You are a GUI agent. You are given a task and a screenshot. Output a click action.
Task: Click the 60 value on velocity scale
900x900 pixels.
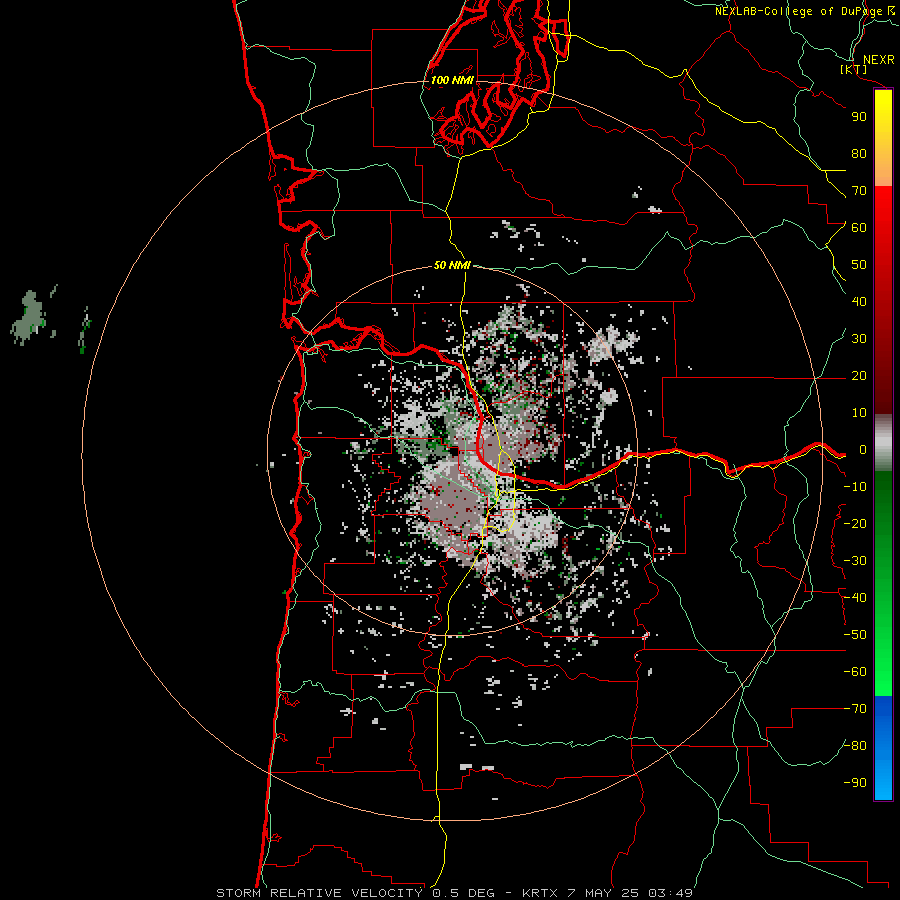coord(859,228)
